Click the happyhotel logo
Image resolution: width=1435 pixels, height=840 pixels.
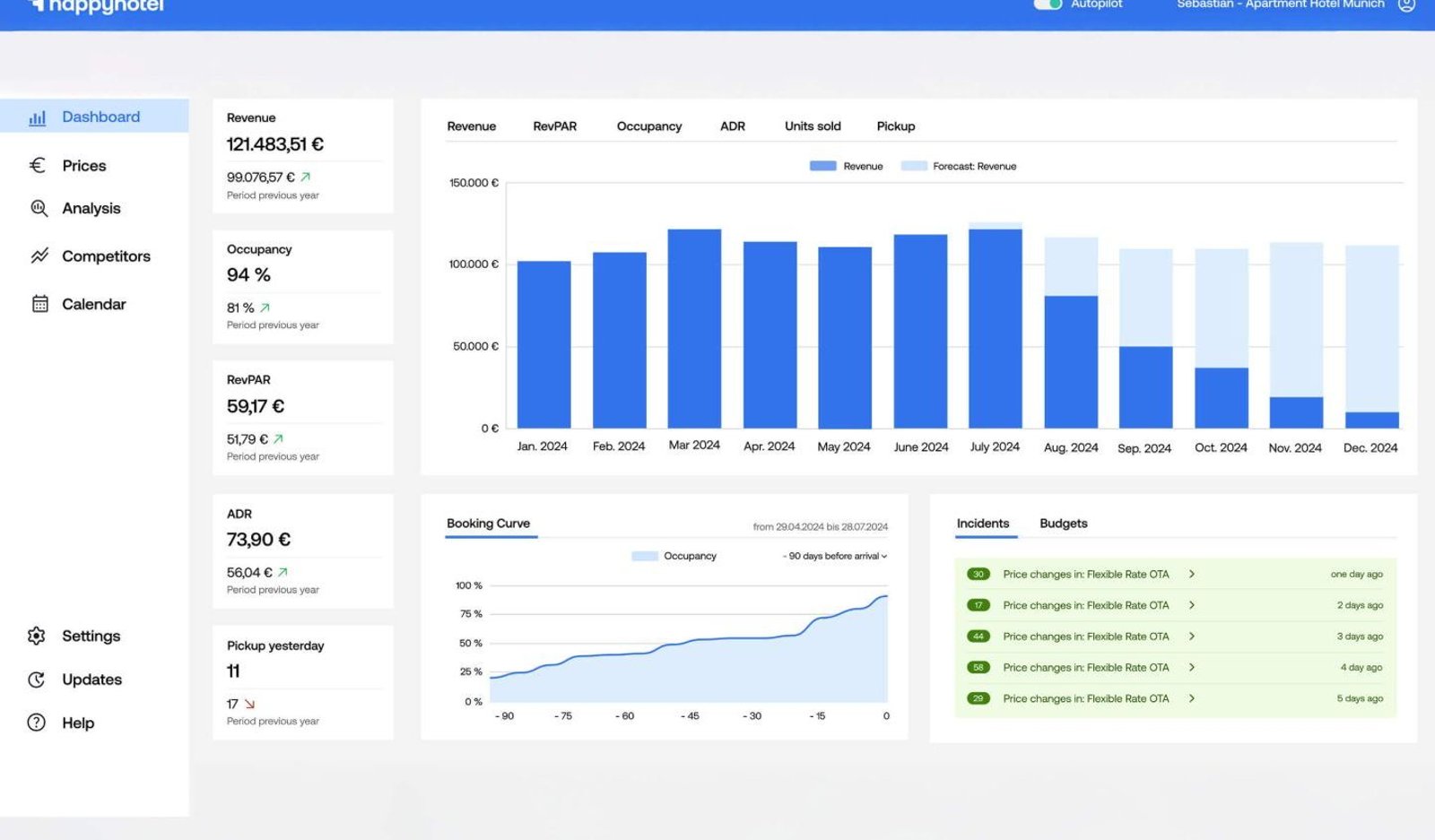tap(97, 6)
